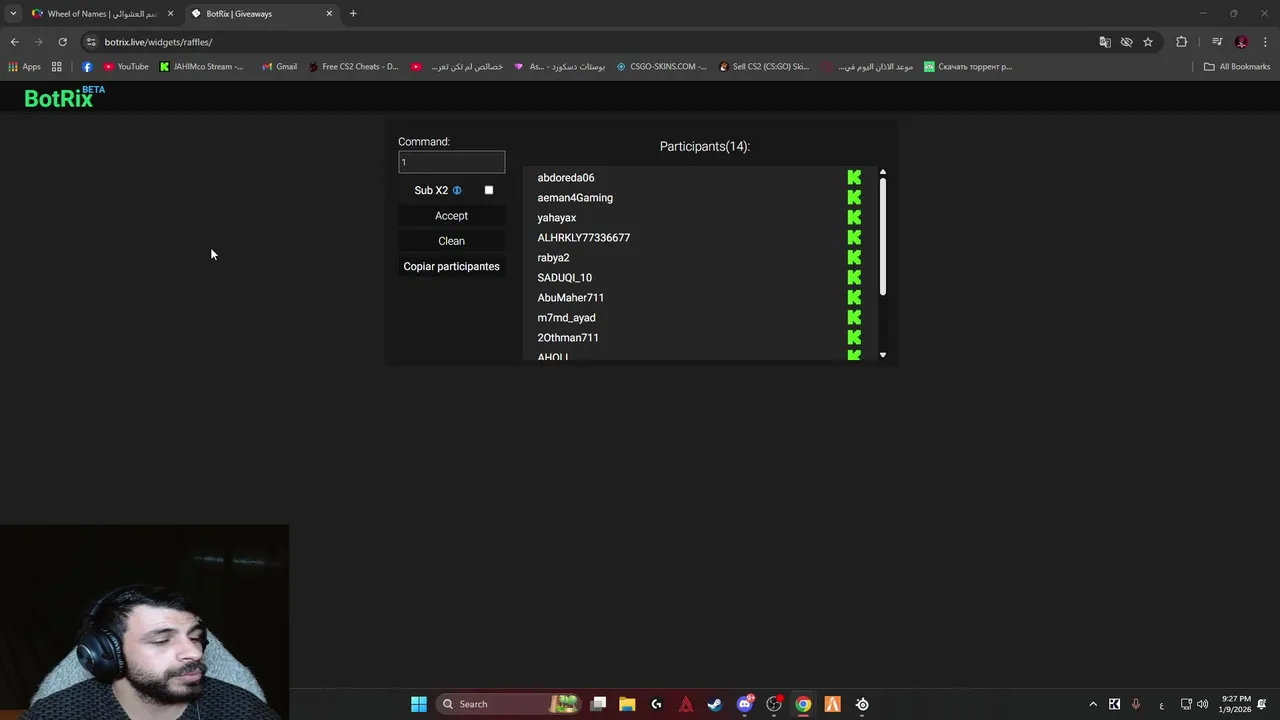
Task: Click the Kick icon beside SADUQI_10
Action: coord(854,277)
